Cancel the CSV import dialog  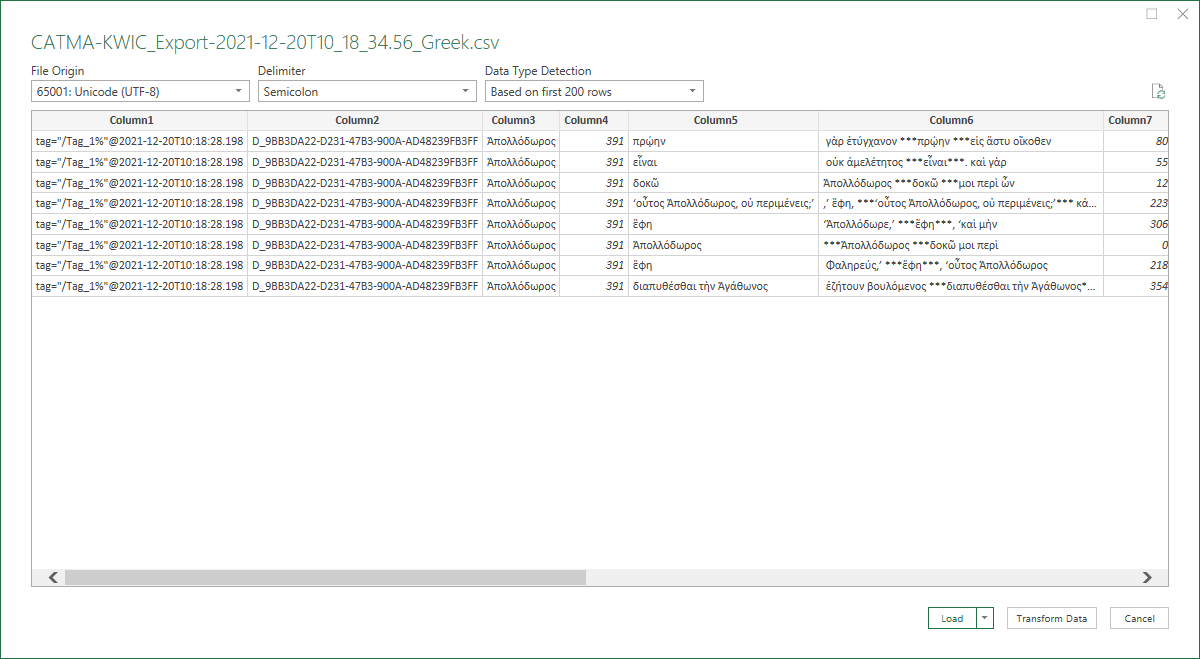click(1139, 618)
